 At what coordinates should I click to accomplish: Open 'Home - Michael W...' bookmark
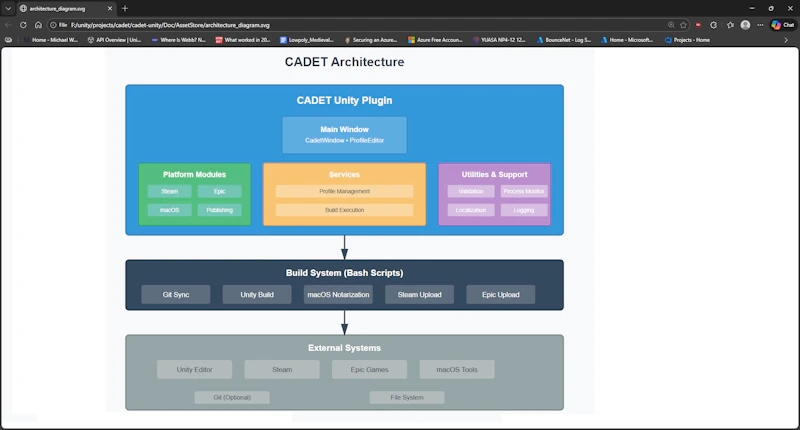51,40
